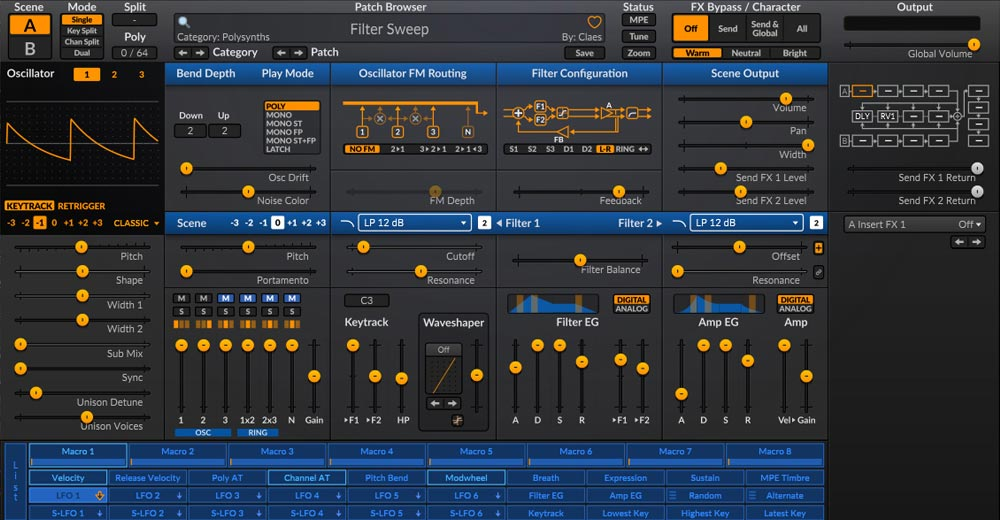Switch to oscillator 2 tab
The width and height of the screenshot is (1000, 520).
(x=114, y=74)
